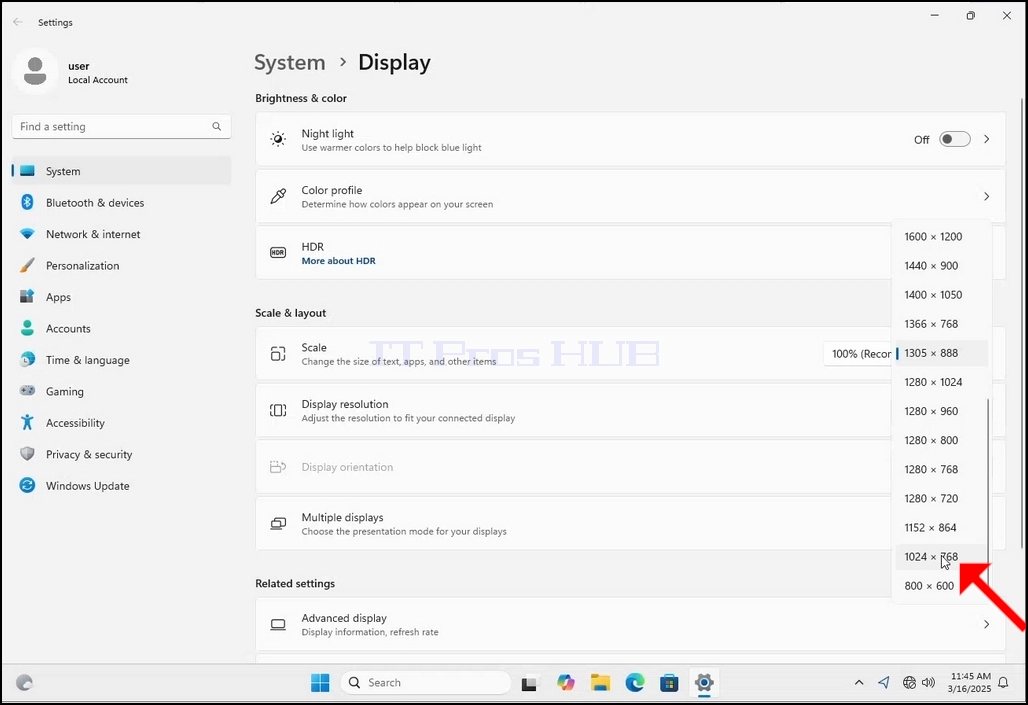Click the Gaming sidebar icon
The width and height of the screenshot is (1028, 705).
tap(27, 391)
